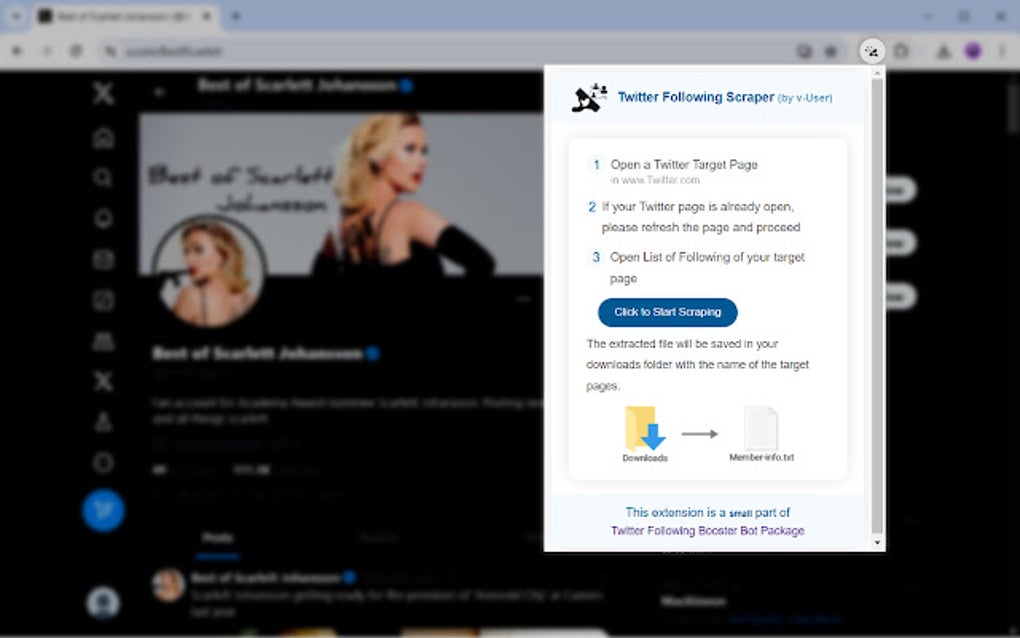Open the Home feed icon in sidebar
Screen dimensions: 1020x638
(103, 138)
